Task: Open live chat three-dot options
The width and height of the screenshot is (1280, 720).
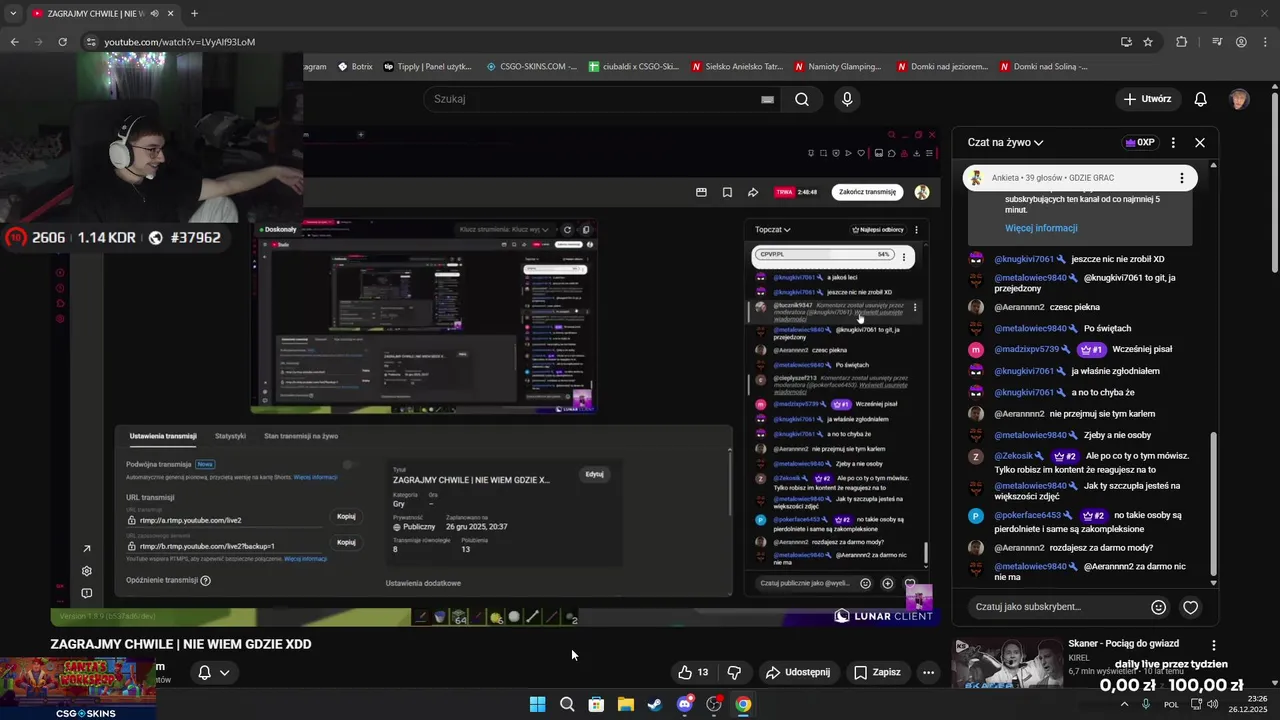Action: 1173,142
